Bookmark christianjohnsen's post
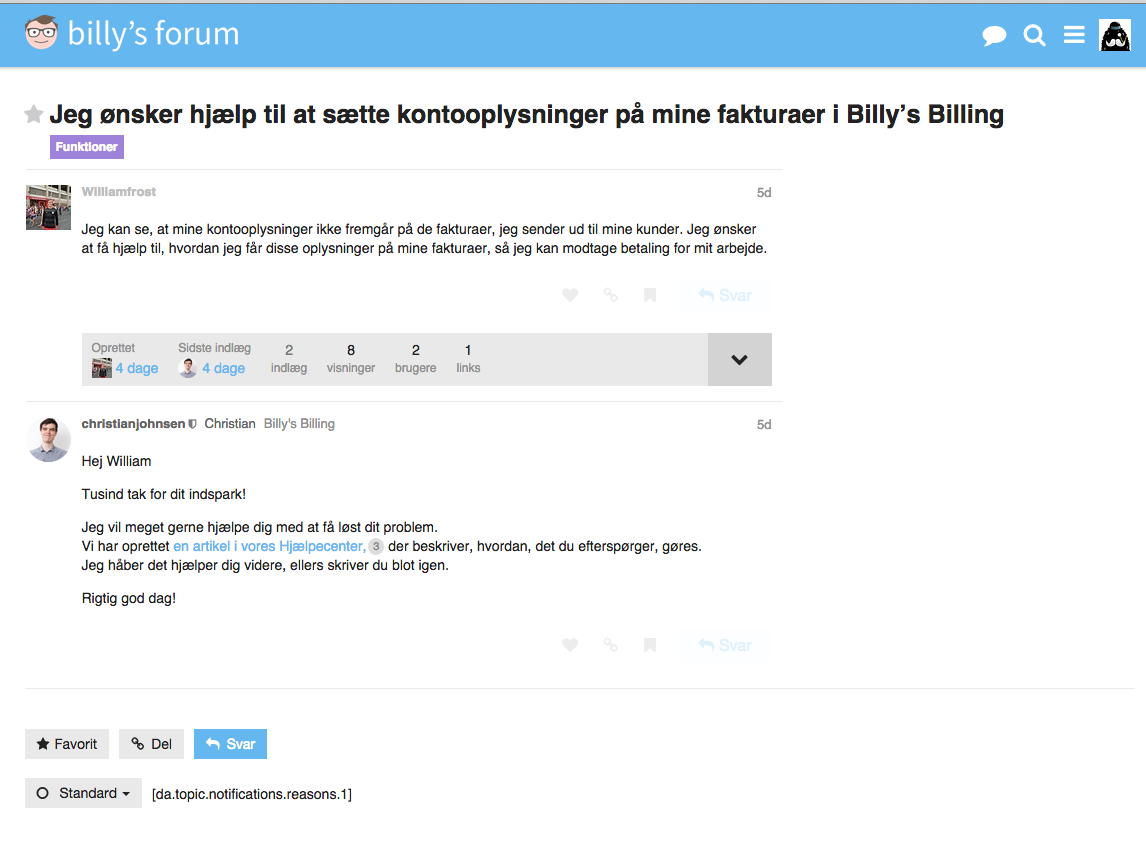 [650, 645]
